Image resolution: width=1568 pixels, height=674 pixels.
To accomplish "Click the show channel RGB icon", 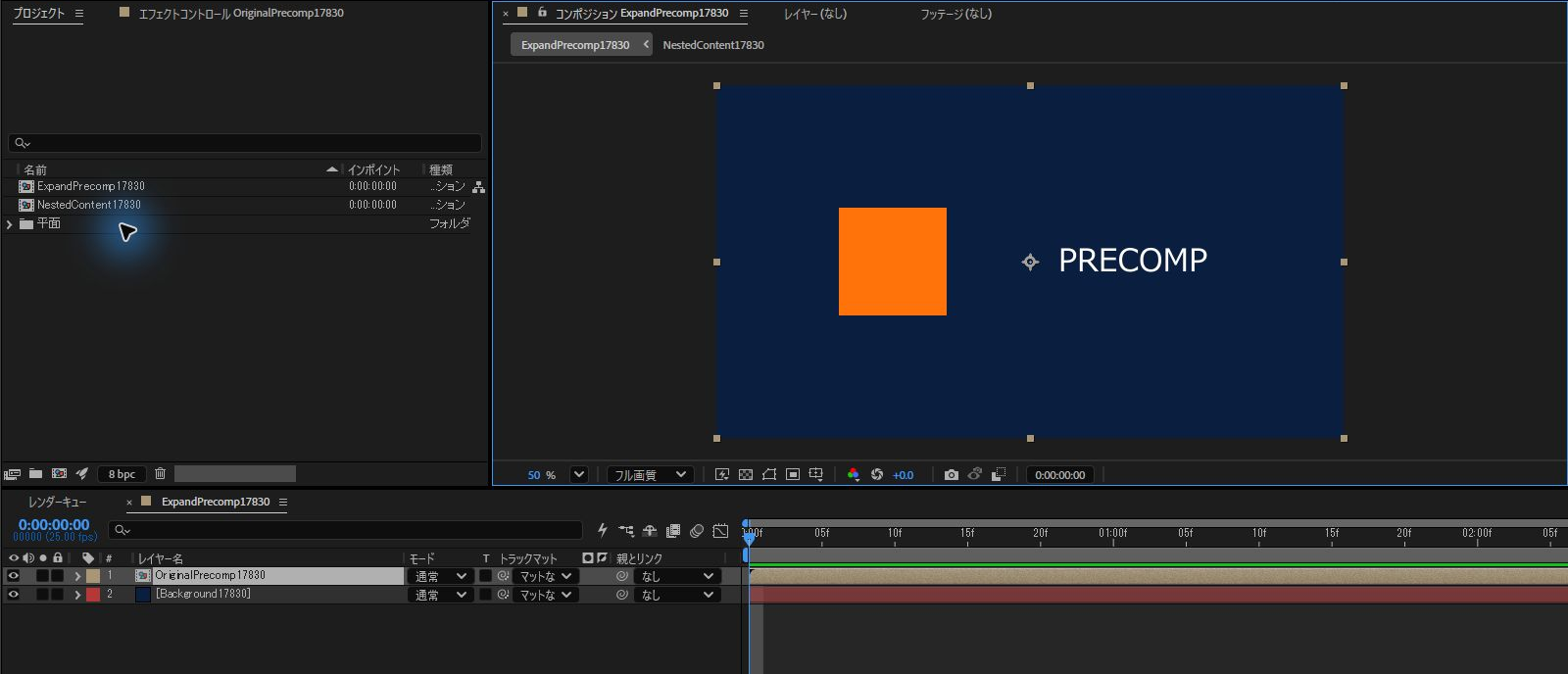I will coord(853,475).
